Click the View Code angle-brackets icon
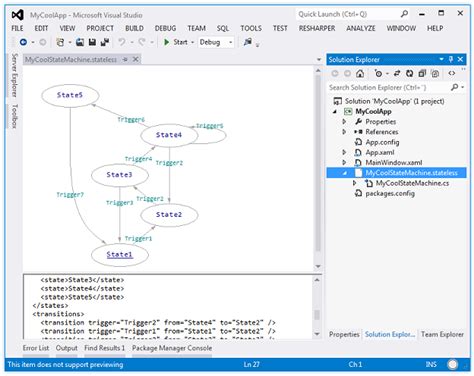This screenshot has height=376, width=474. [452, 73]
